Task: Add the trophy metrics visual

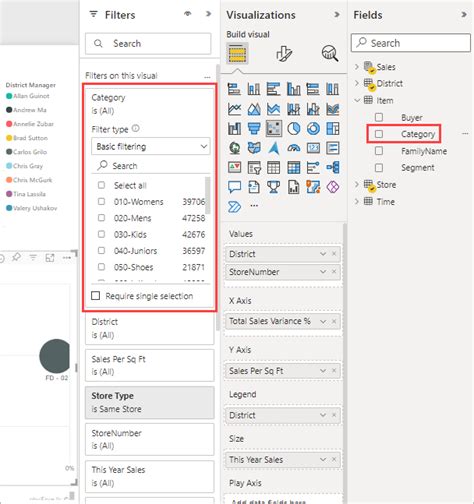Action: coord(274,187)
